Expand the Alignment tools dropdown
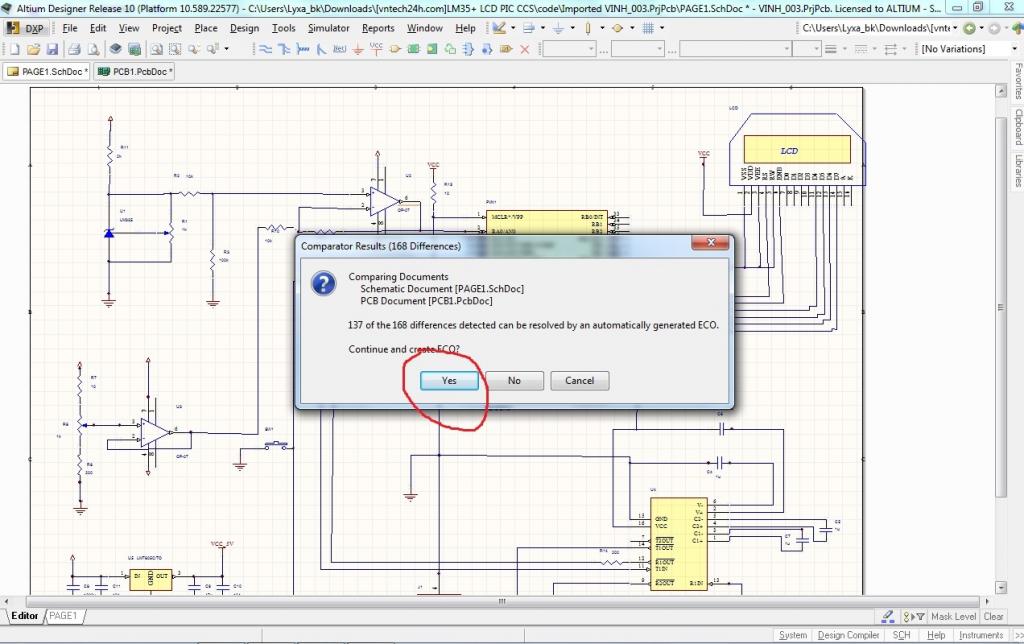 (x=543, y=28)
